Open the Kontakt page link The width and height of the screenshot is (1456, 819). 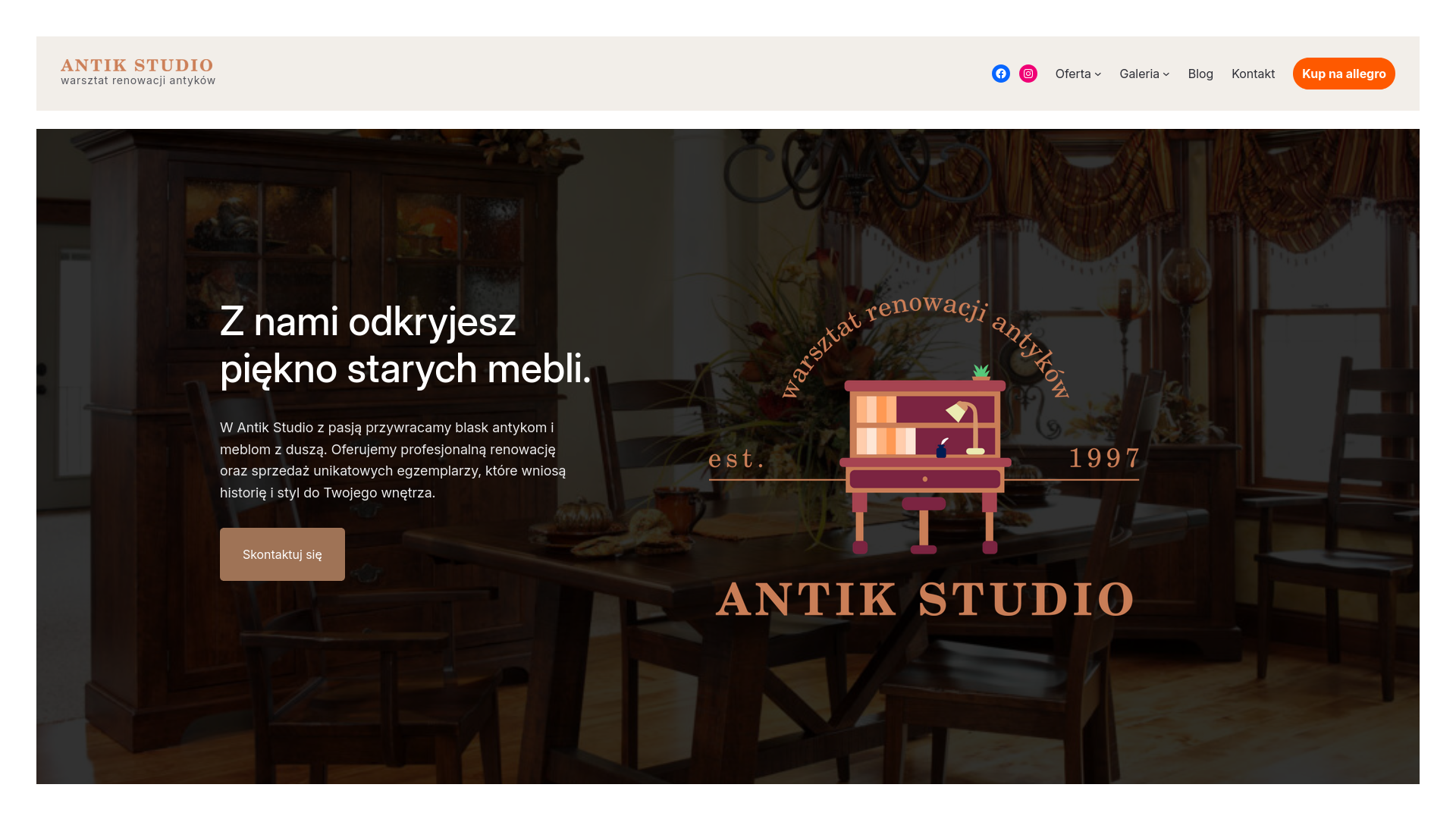point(1253,74)
